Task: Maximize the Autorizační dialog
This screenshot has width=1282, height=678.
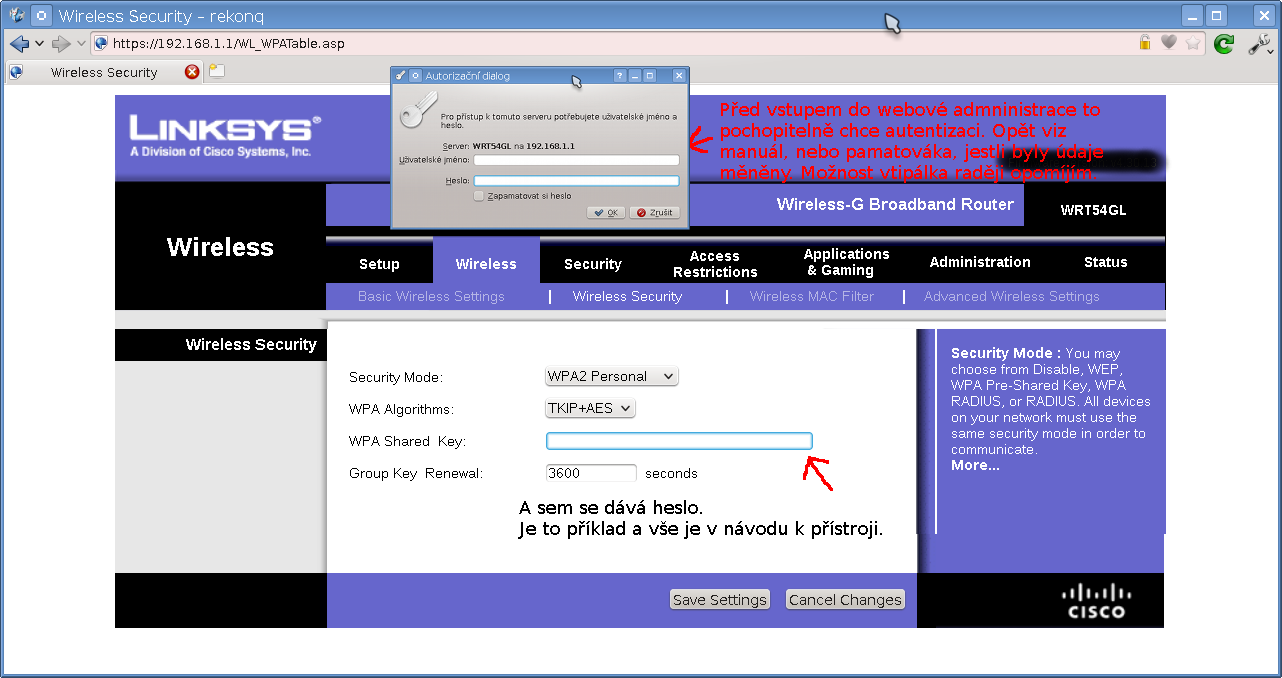Action: click(650, 75)
